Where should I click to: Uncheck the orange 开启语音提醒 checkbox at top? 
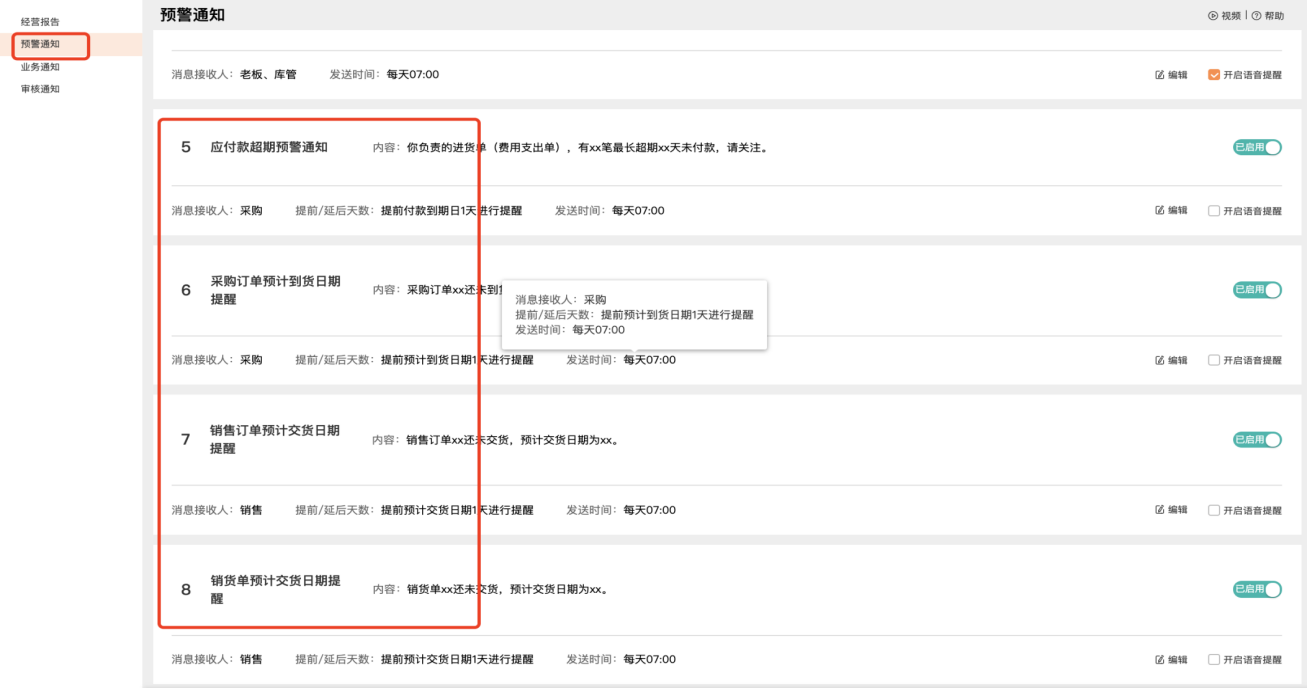pos(1214,75)
